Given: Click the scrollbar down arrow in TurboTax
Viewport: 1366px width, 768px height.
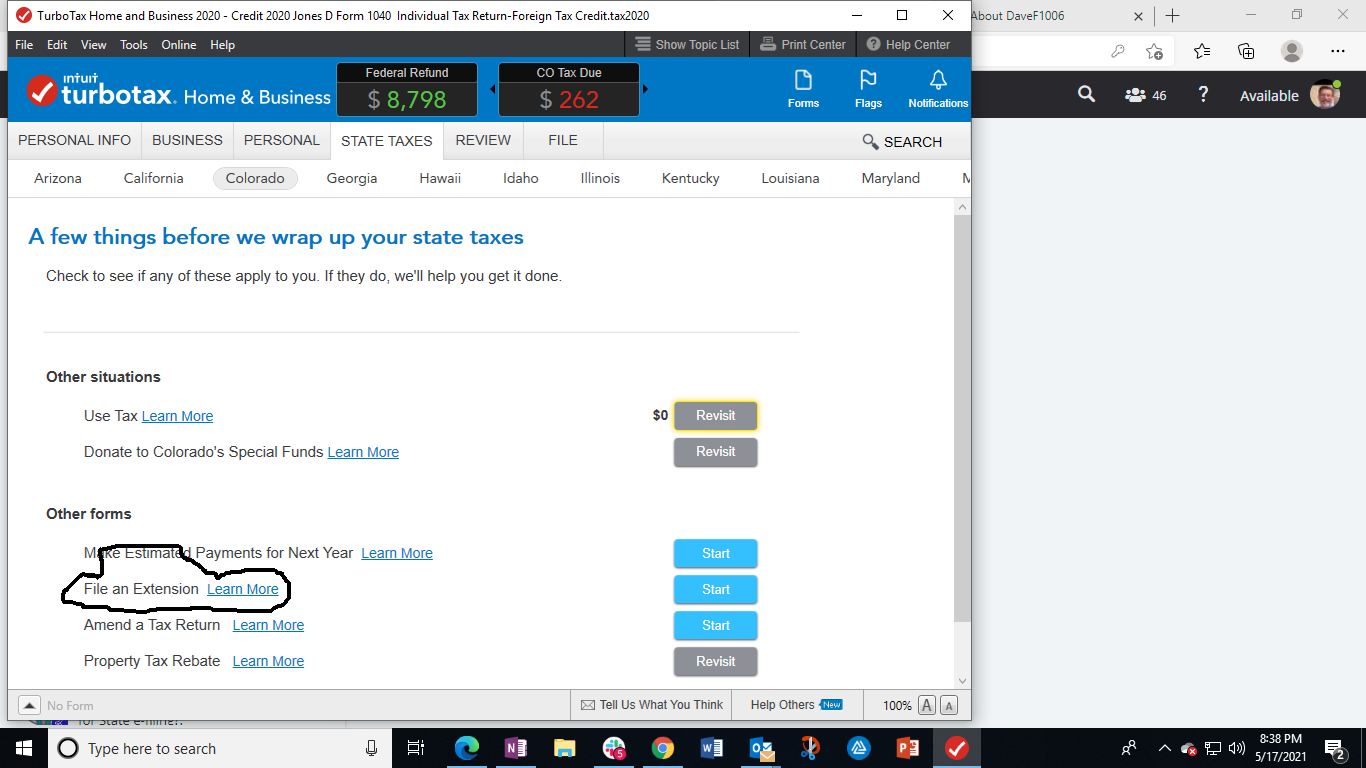Looking at the screenshot, I should point(963,680).
